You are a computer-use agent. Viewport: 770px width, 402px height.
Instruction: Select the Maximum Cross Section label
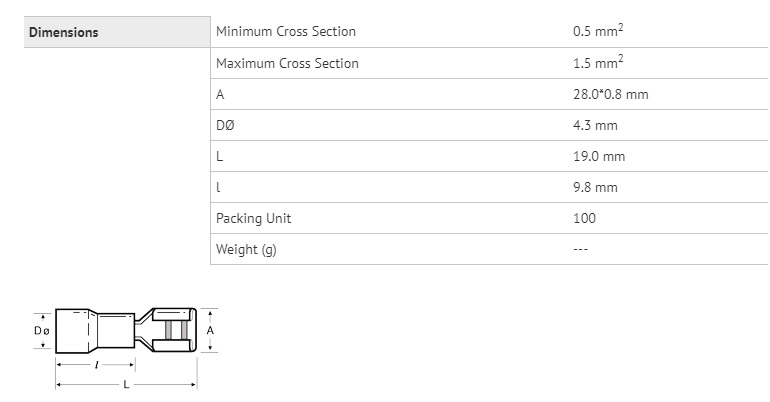click(x=287, y=63)
